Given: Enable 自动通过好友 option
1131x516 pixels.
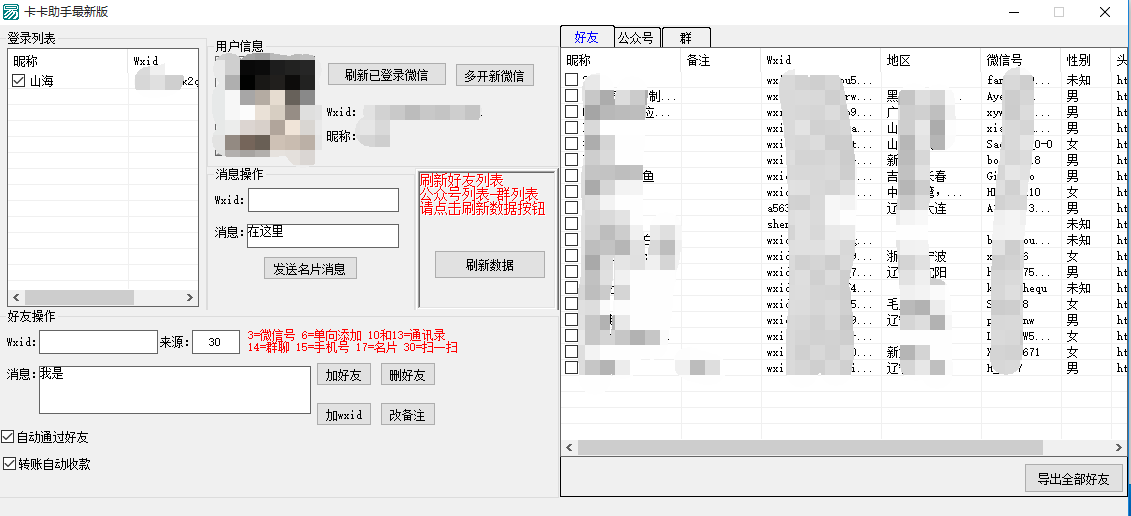Looking at the screenshot, I should [x=8, y=437].
